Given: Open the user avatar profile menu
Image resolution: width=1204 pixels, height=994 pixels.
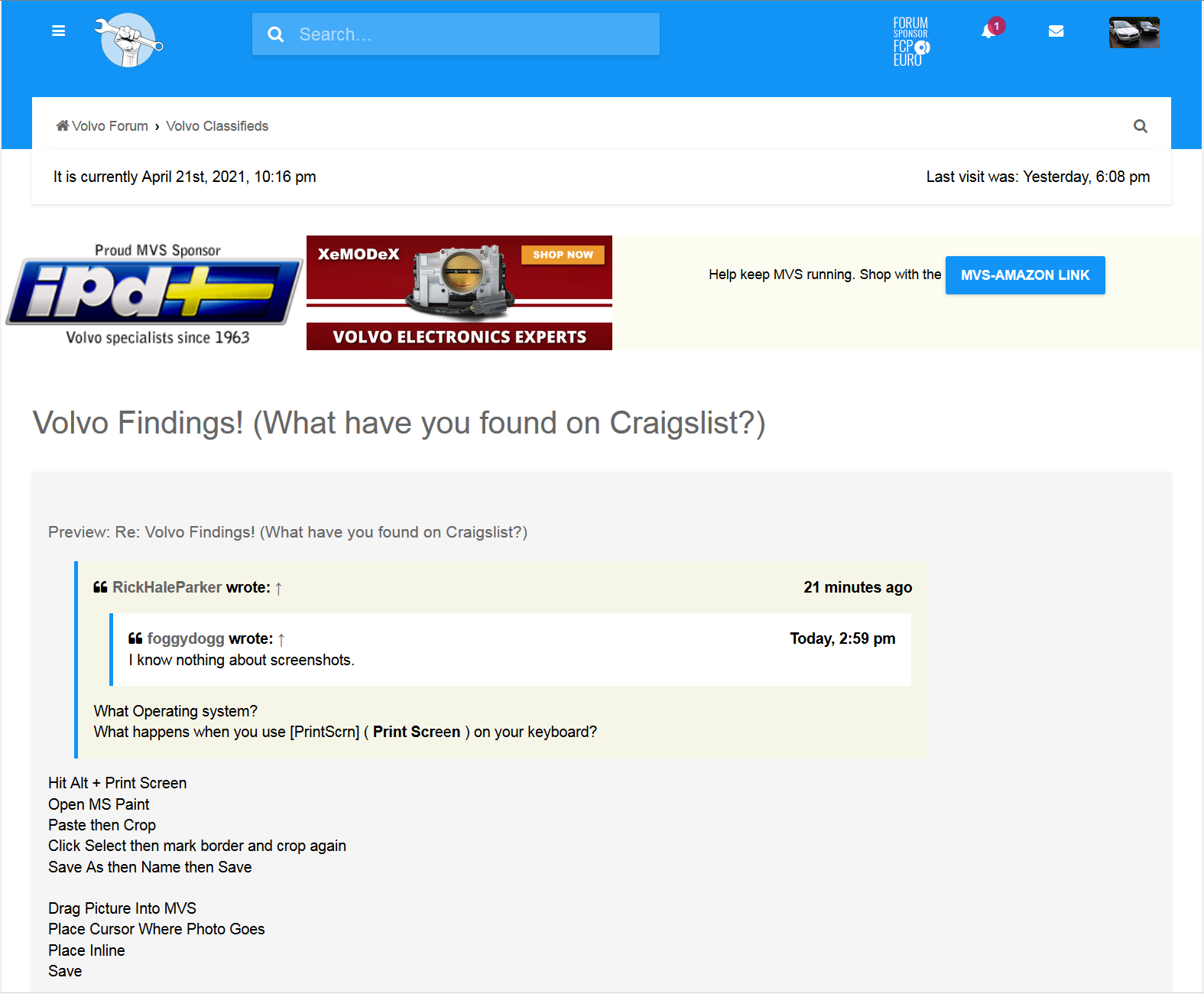Looking at the screenshot, I should 1134,32.
